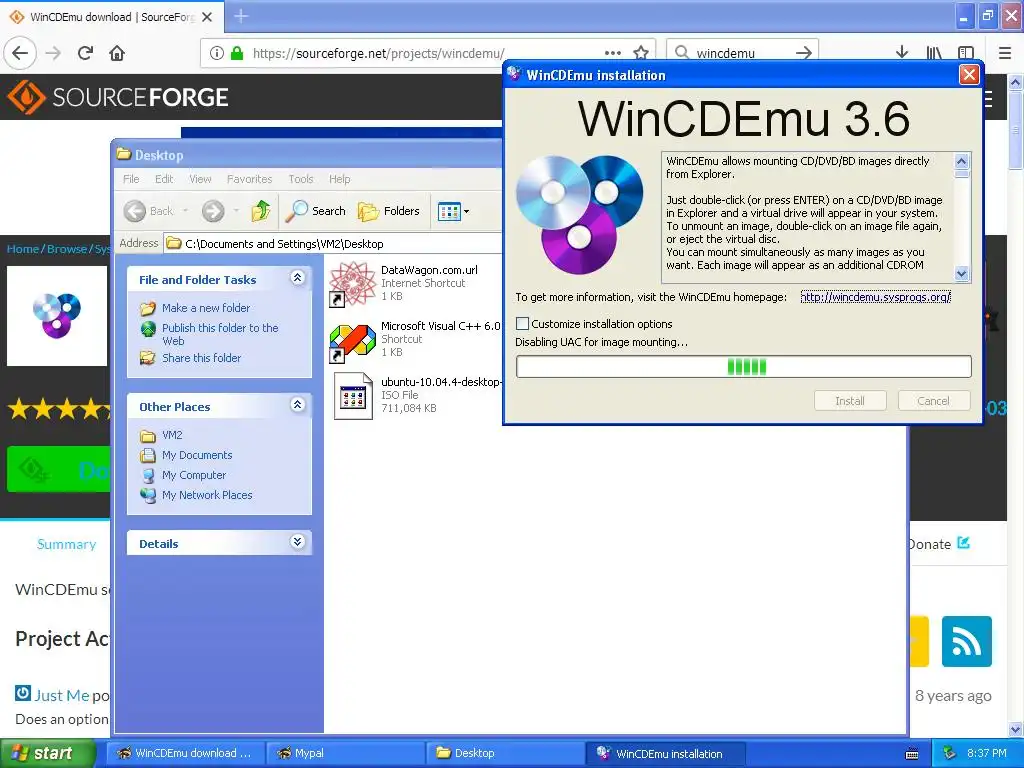Open Back history dropdown arrow
This screenshot has width=1024, height=768.
[x=185, y=211]
